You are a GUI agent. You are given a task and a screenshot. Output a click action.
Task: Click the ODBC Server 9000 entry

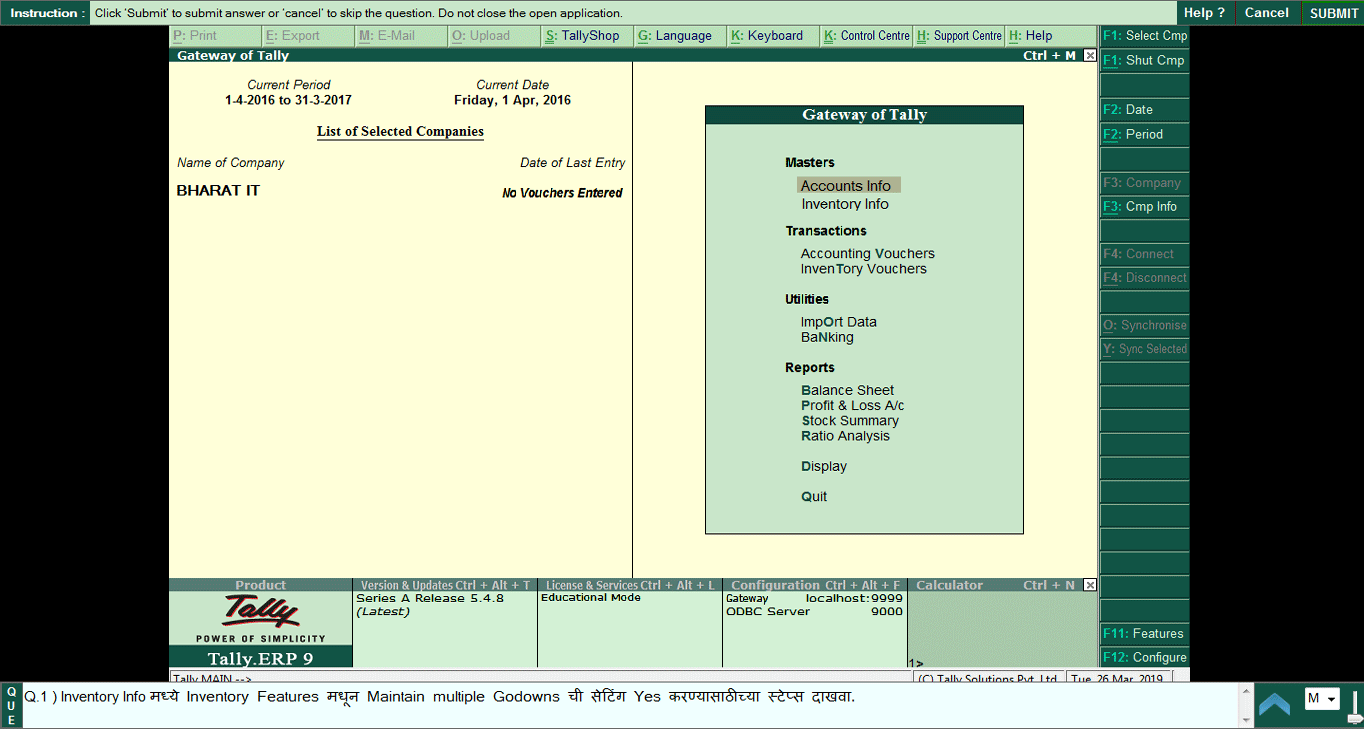[814, 611]
